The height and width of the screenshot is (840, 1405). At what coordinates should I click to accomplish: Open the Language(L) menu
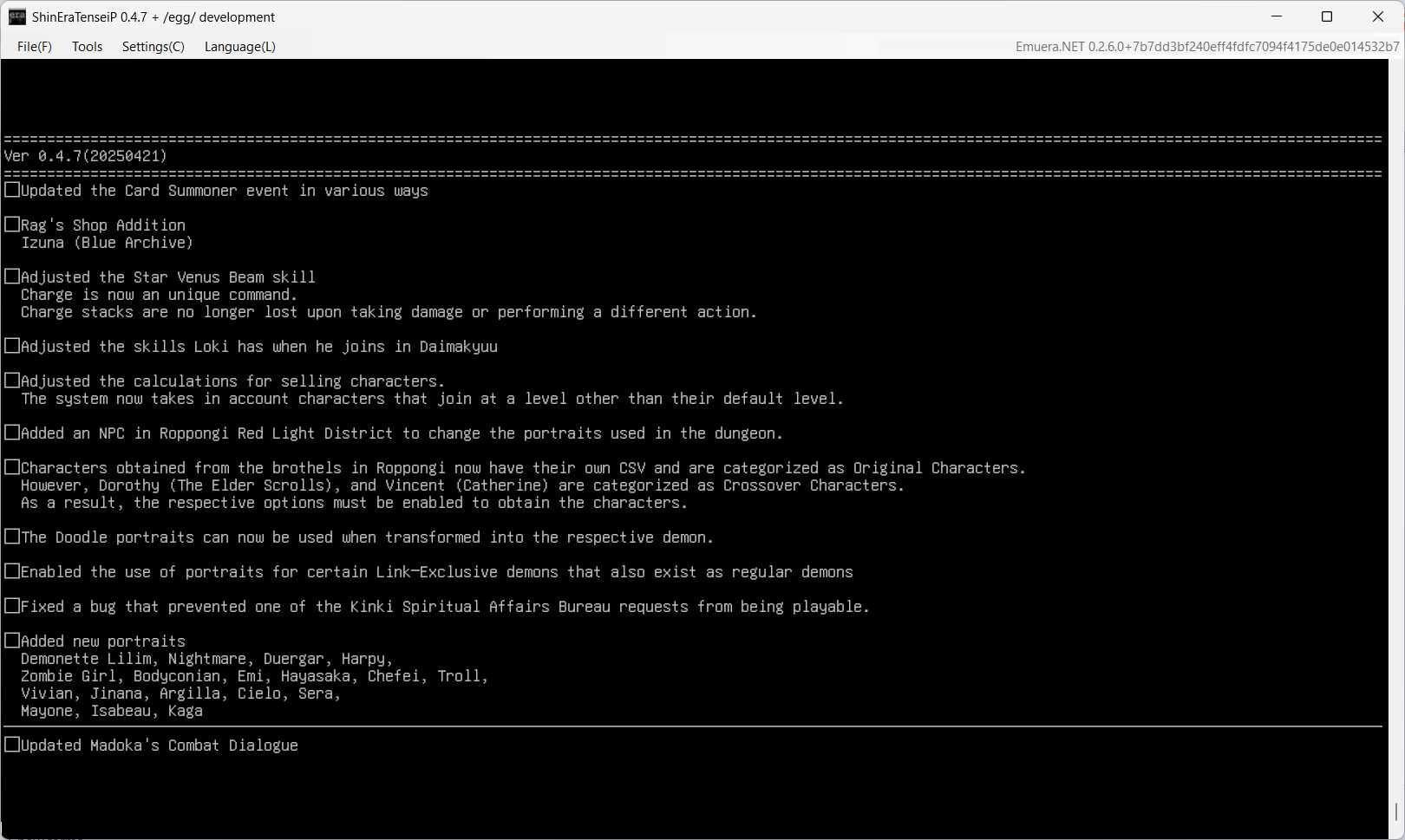tap(239, 47)
